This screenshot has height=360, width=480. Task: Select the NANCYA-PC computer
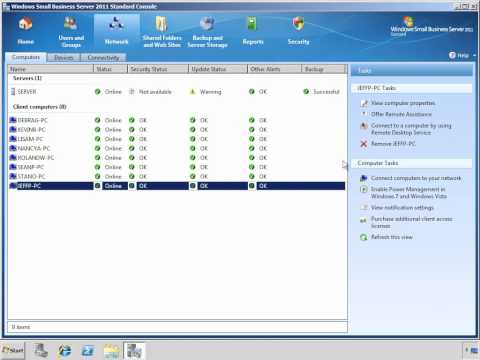pyautogui.click(x=177, y=148)
